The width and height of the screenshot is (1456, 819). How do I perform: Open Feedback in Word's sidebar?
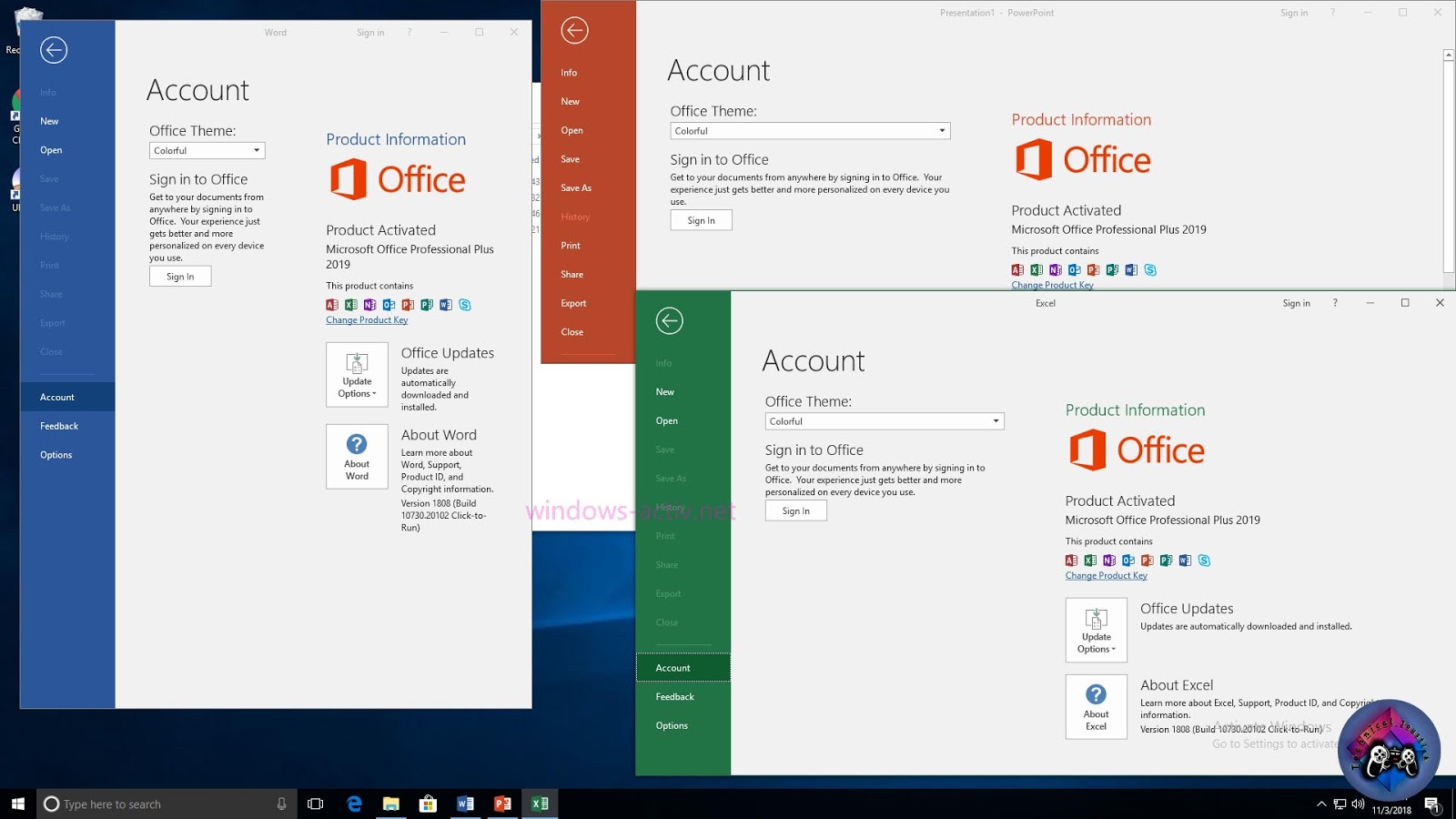(59, 426)
